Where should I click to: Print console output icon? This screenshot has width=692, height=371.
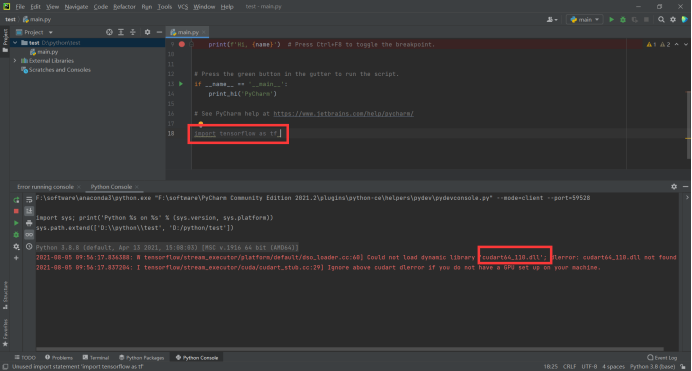(29, 223)
